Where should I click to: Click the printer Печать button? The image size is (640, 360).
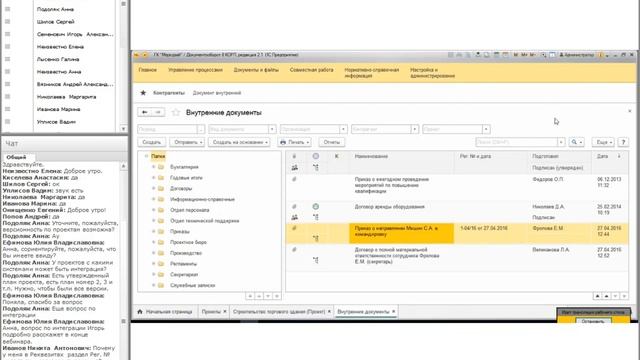295,142
